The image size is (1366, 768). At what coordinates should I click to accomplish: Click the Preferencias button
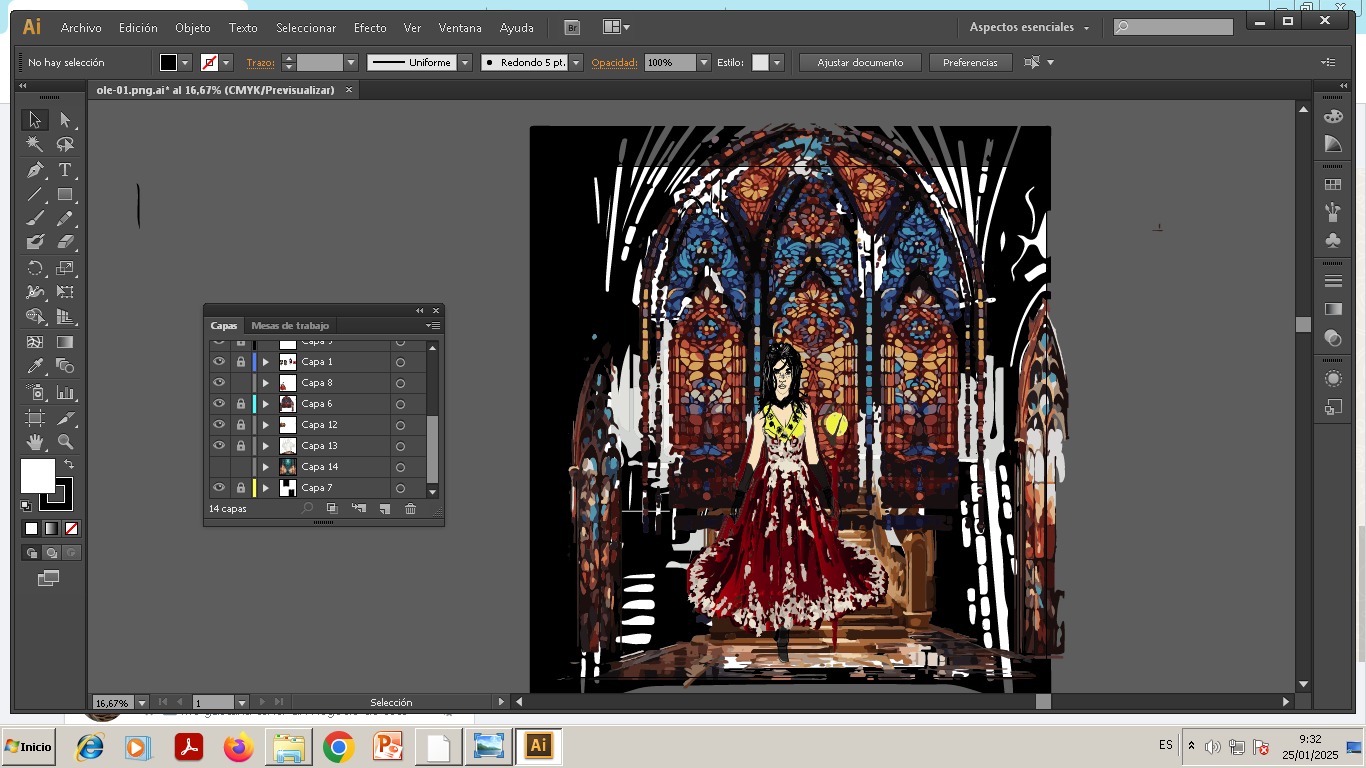(x=970, y=62)
